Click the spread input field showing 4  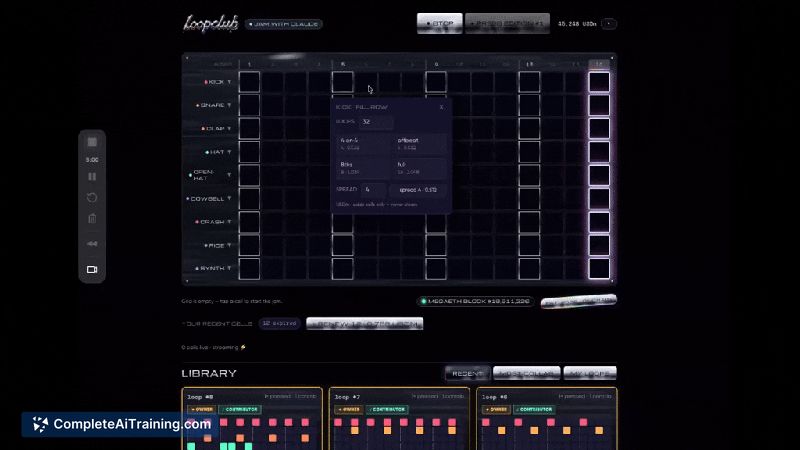pyautogui.click(x=373, y=189)
